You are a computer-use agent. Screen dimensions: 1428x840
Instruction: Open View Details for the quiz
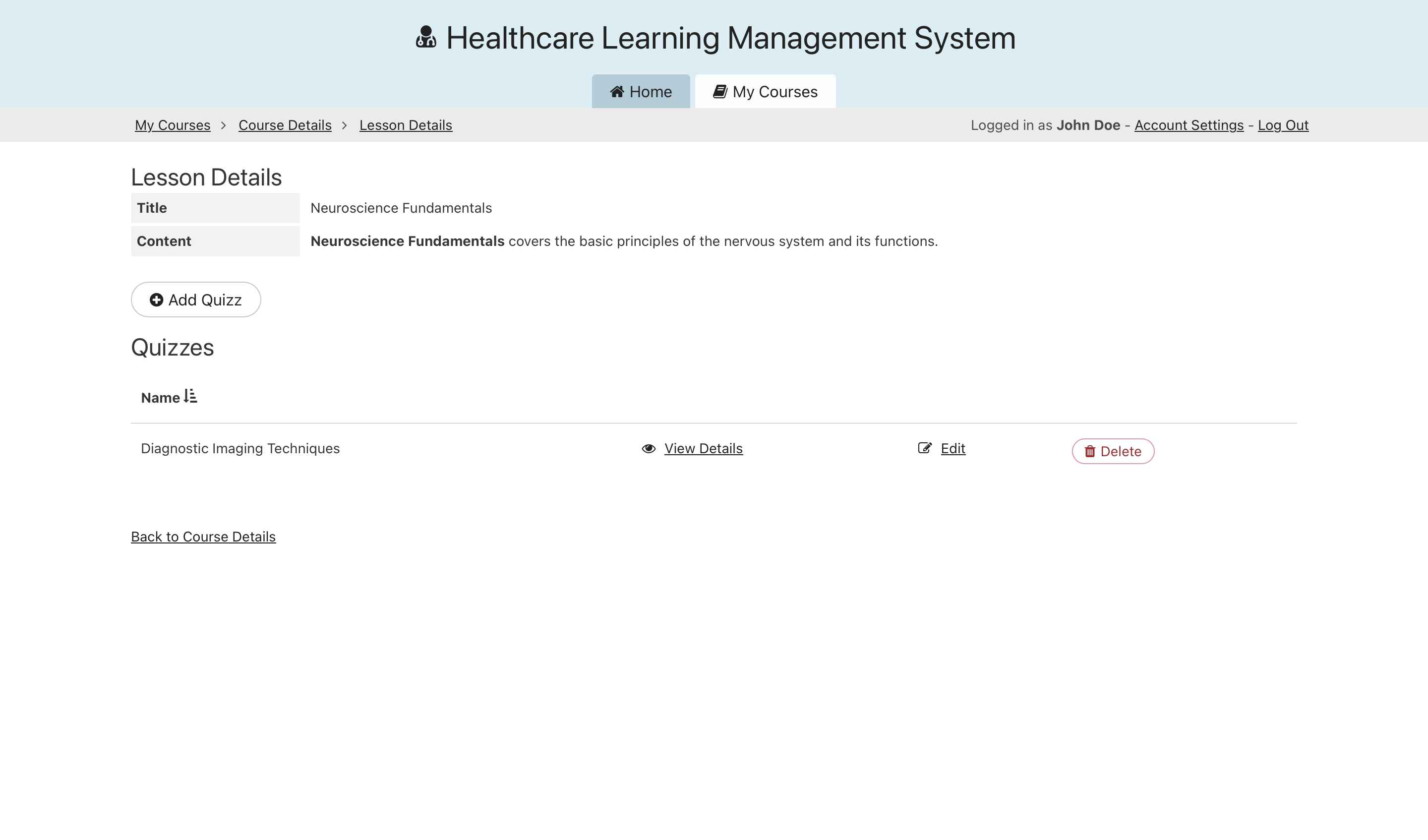[x=703, y=449]
